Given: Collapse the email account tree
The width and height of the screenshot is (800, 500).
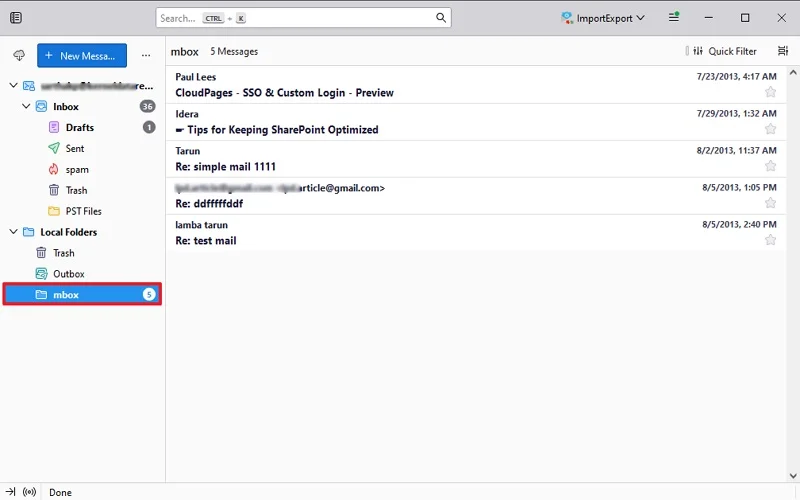Looking at the screenshot, I should click(13, 85).
